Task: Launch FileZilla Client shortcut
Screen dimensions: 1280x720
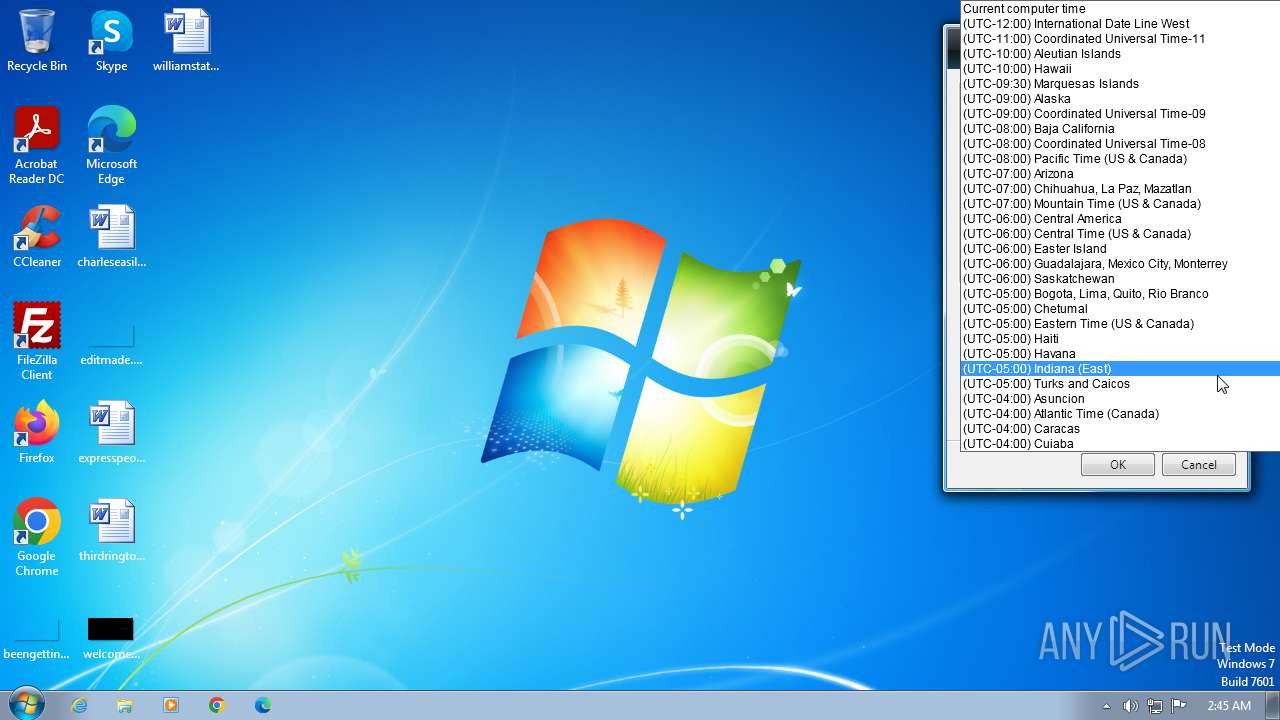Action: 37,341
